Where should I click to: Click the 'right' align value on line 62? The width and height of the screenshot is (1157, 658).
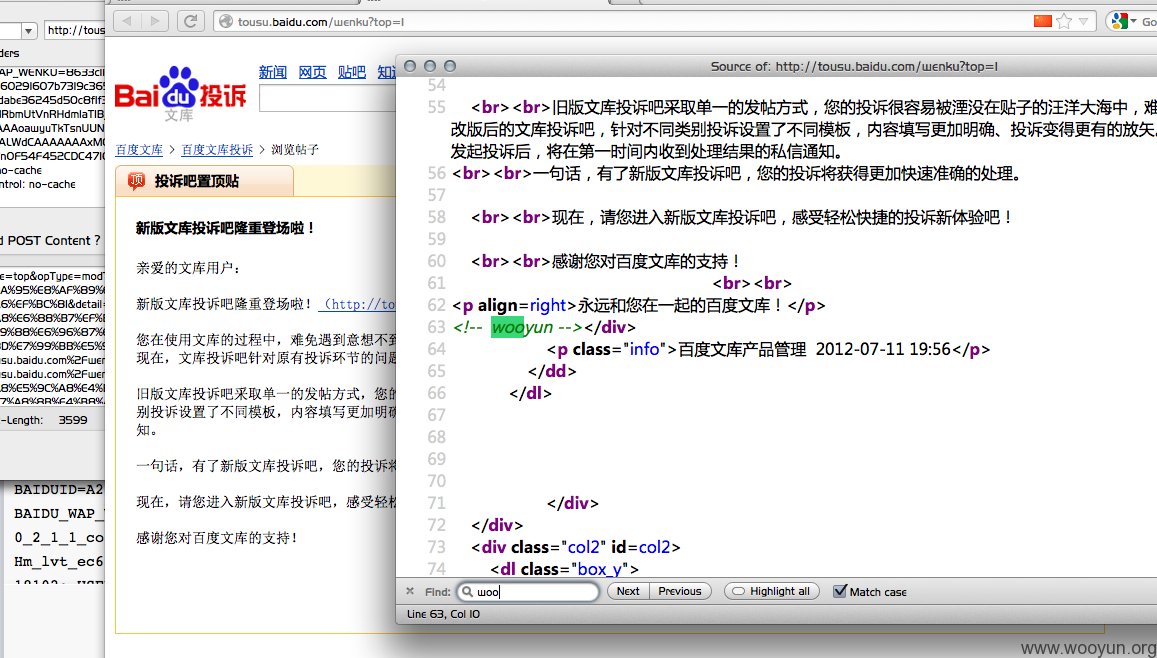(x=548, y=305)
